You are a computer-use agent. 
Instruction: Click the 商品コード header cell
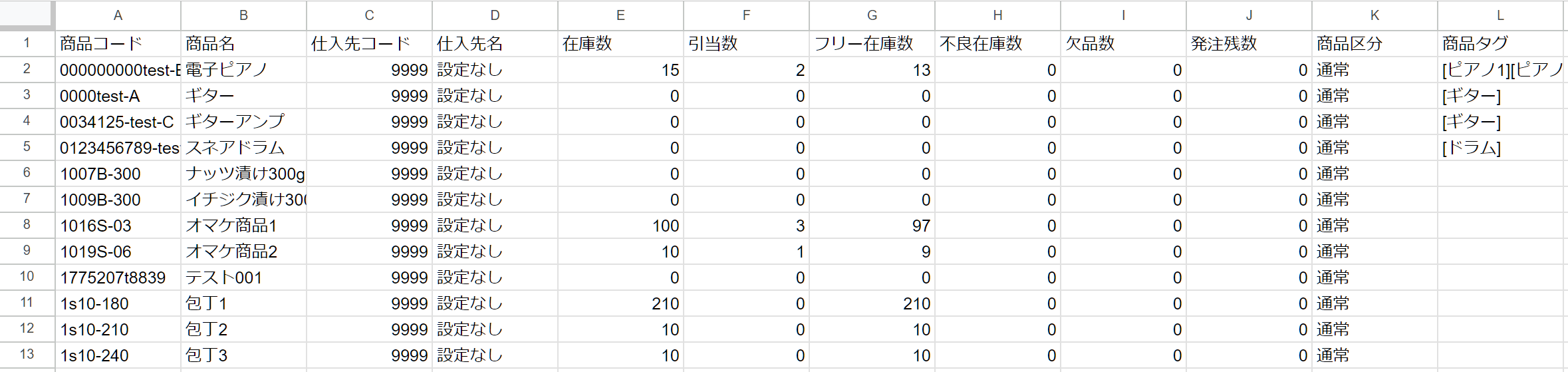[x=118, y=44]
